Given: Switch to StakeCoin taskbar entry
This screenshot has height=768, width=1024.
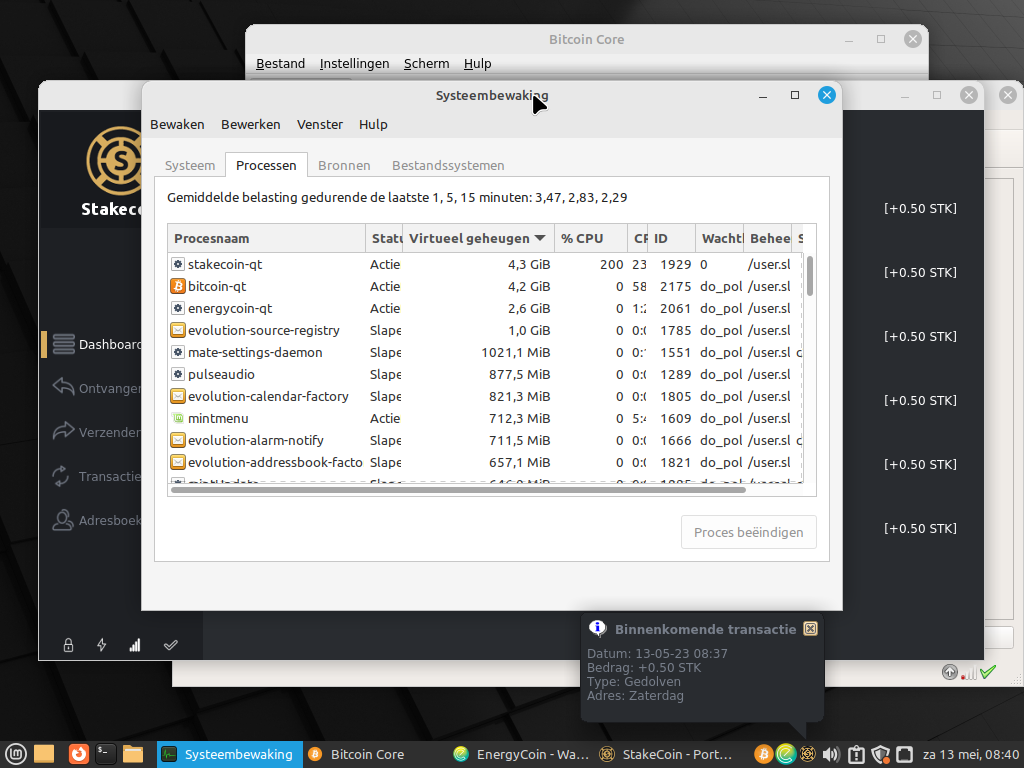Looking at the screenshot, I should (x=667, y=754).
